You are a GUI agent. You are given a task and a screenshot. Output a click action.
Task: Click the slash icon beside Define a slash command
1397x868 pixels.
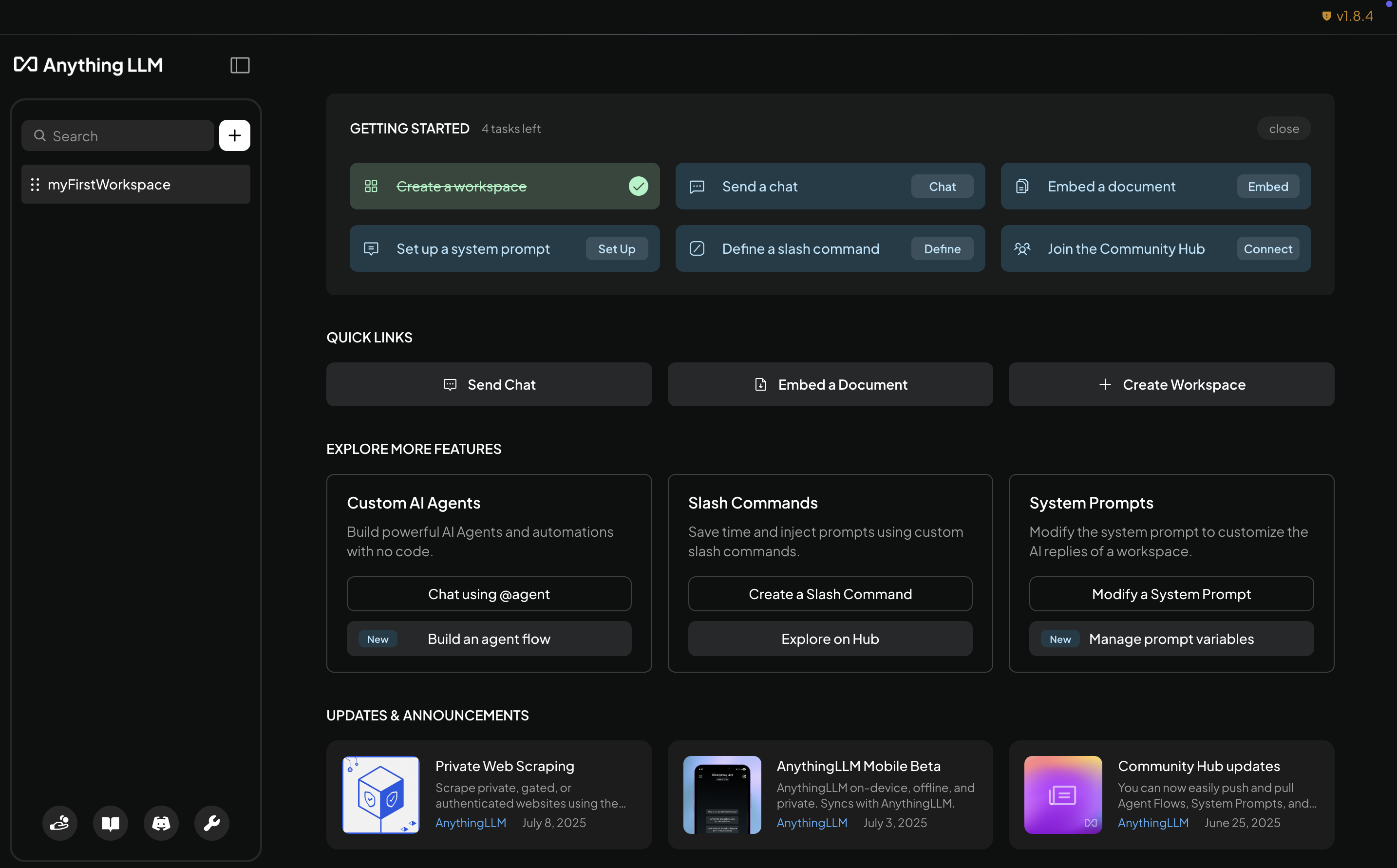pyautogui.click(x=697, y=248)
